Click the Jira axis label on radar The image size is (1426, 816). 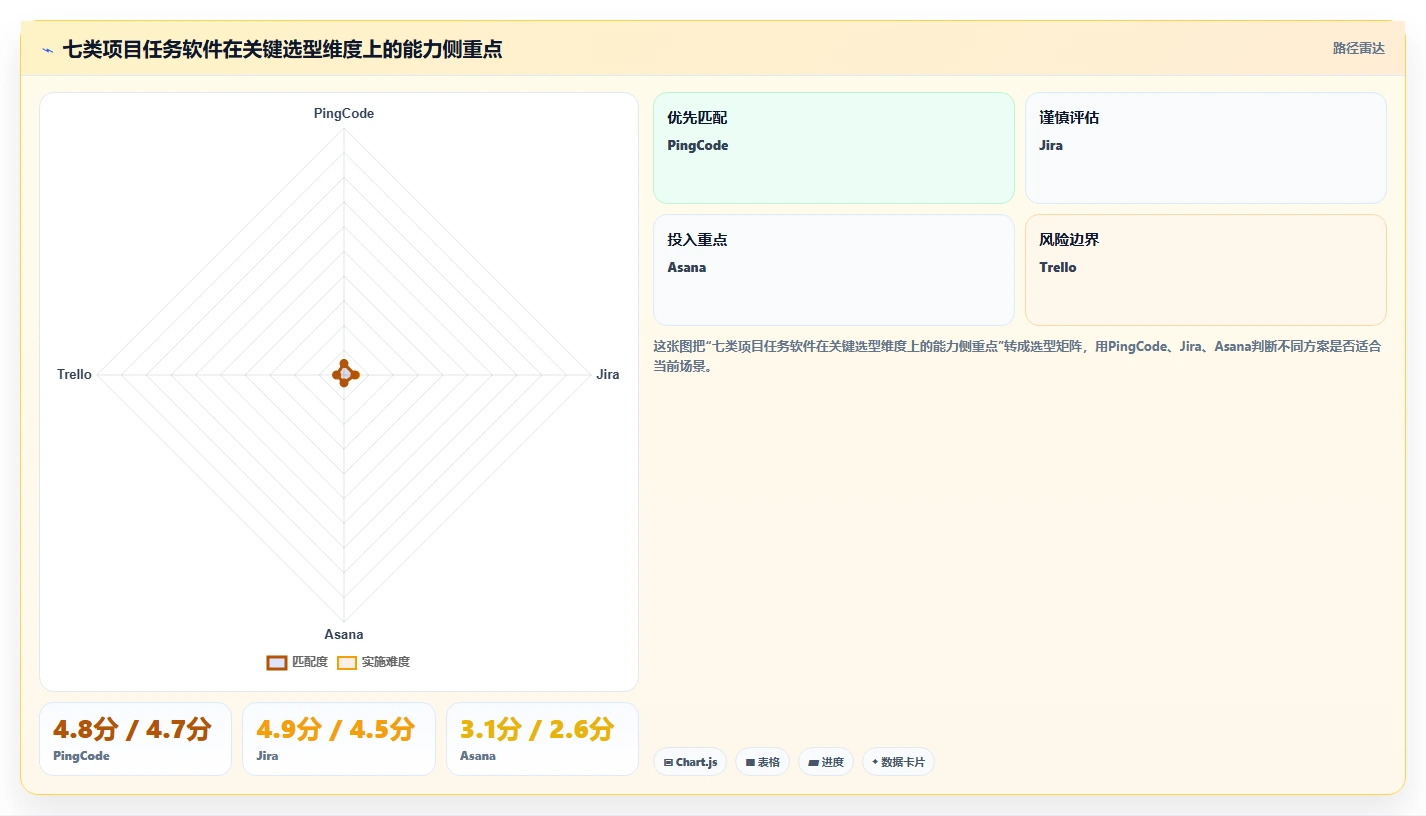607,374
